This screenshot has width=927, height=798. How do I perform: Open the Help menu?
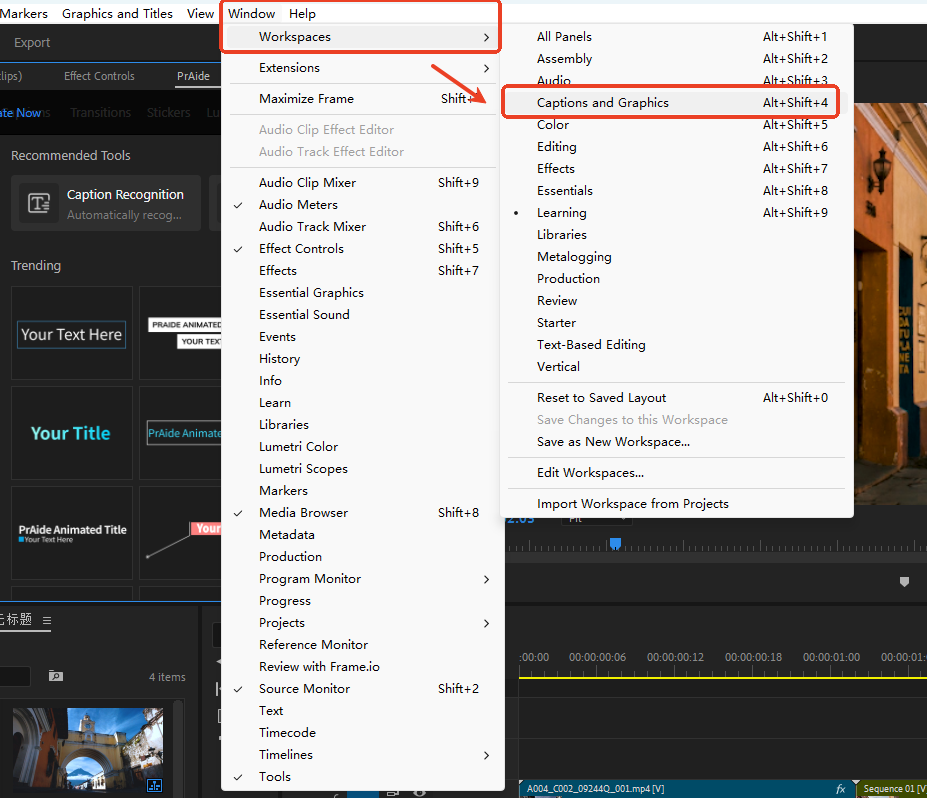point(302,13)
